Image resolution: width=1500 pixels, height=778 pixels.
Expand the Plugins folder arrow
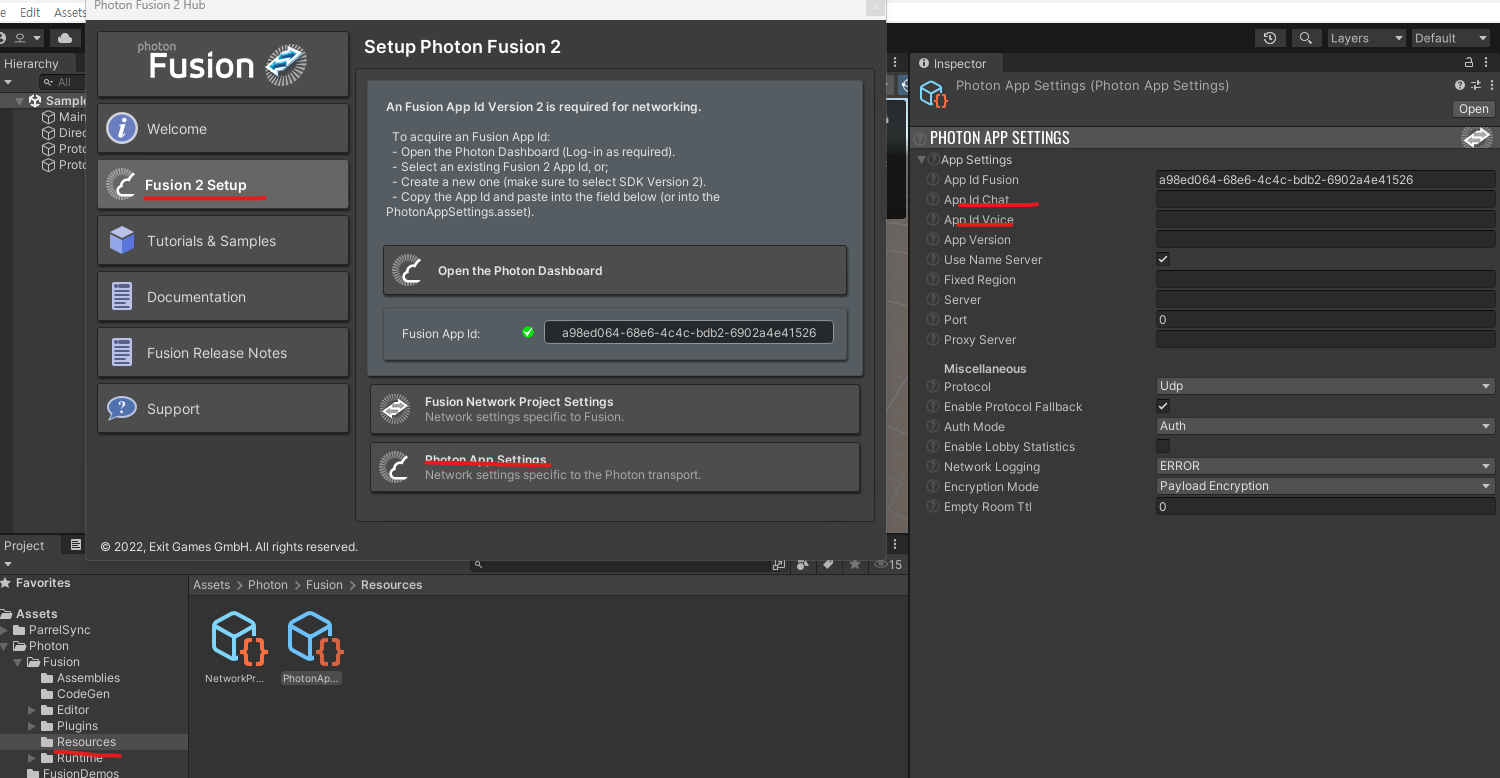pyautogui.click(x=32, y=726)
